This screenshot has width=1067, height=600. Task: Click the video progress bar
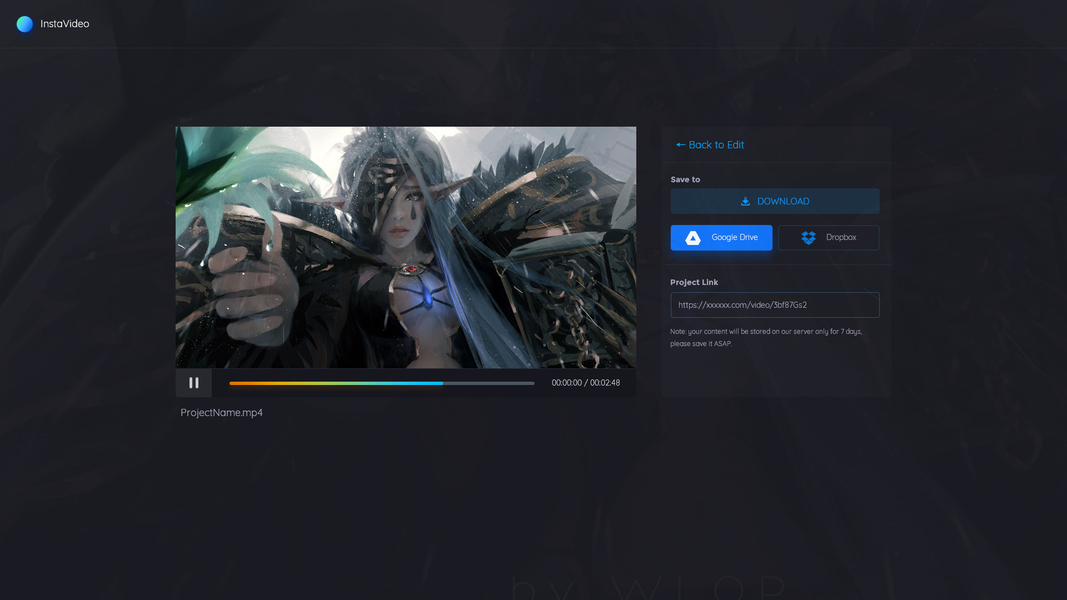coord(382,383)
